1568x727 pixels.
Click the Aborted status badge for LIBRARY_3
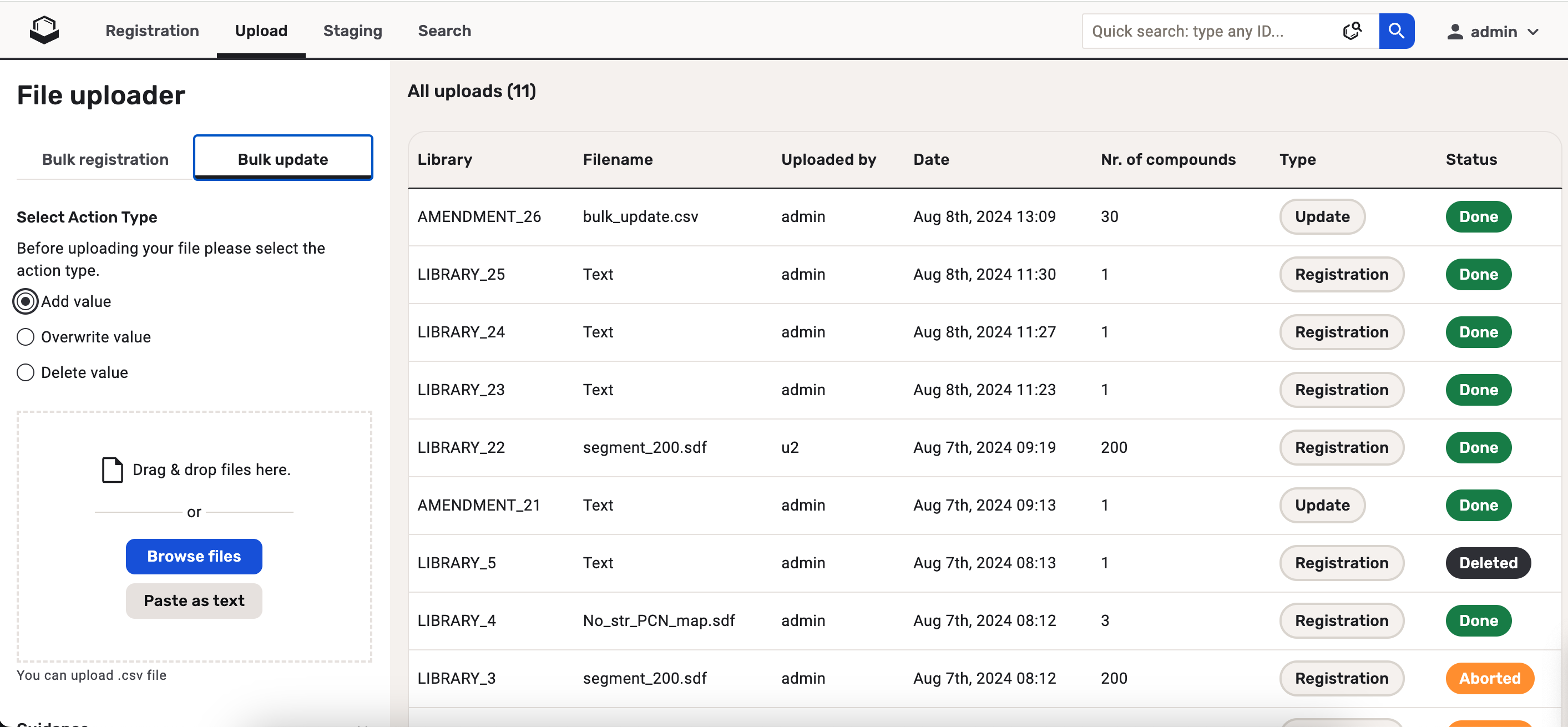coord(1489,678)
